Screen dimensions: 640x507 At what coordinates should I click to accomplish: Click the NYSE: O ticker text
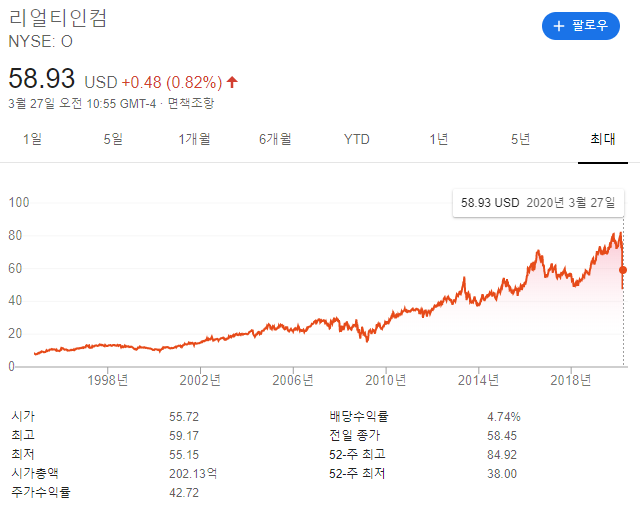(x=40, y=42)
